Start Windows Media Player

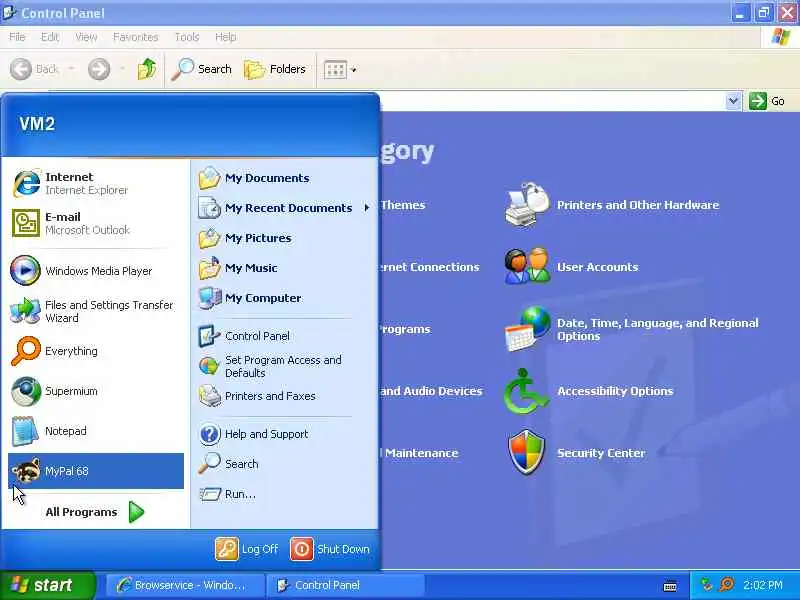click(x=96, y=270)
